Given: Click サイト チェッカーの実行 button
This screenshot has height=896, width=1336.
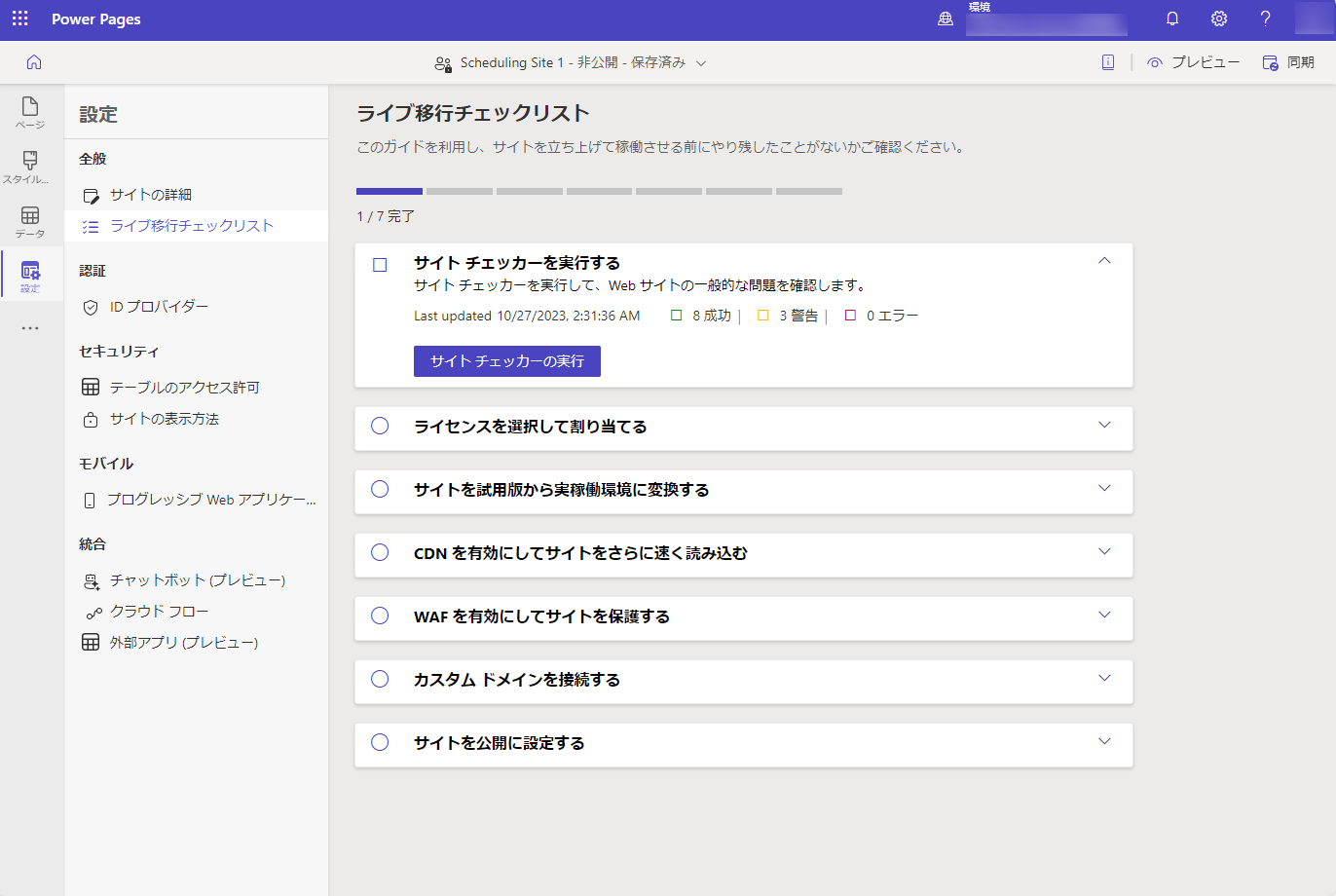Looking at the screenshot, I should tap(507, 361).
